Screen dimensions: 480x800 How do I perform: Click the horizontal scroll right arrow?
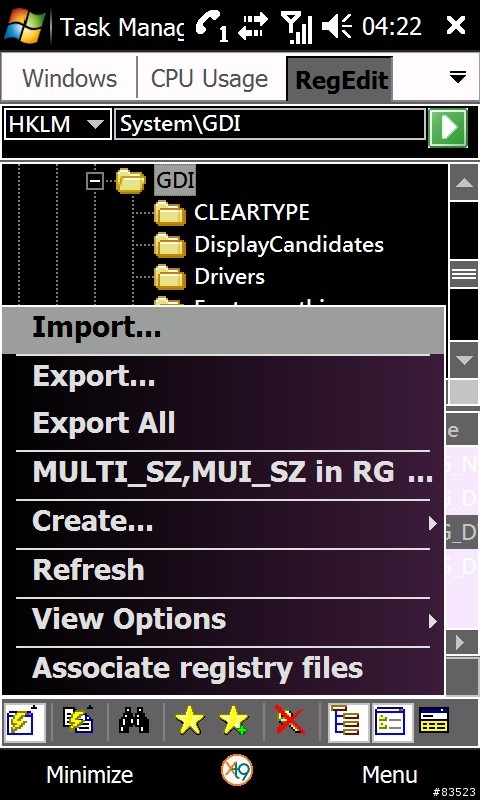(x=462, y=643)
